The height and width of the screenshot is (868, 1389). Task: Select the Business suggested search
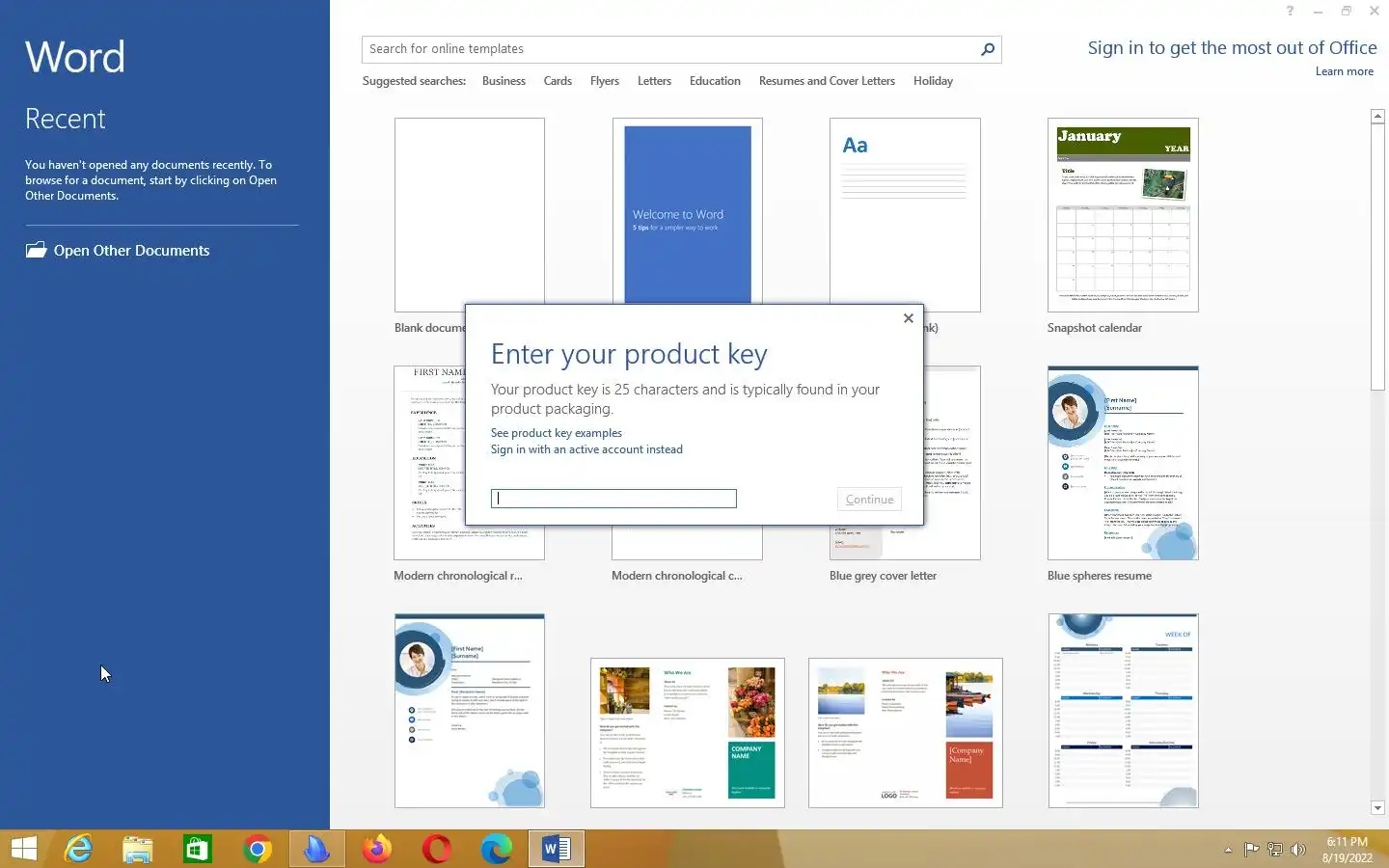(x=504, y=81)
